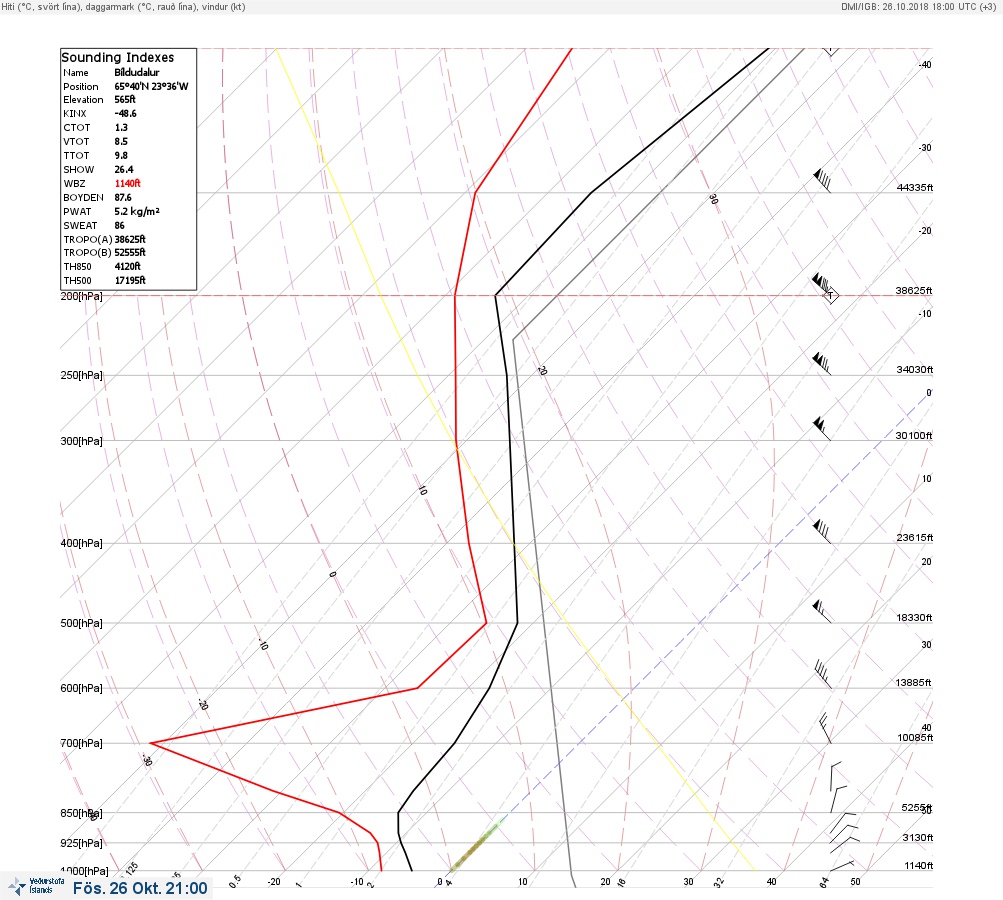Viewport: 1003px width, 900px height.
Task: Click the TTOT value 9.8
Action: click(121, 155)
